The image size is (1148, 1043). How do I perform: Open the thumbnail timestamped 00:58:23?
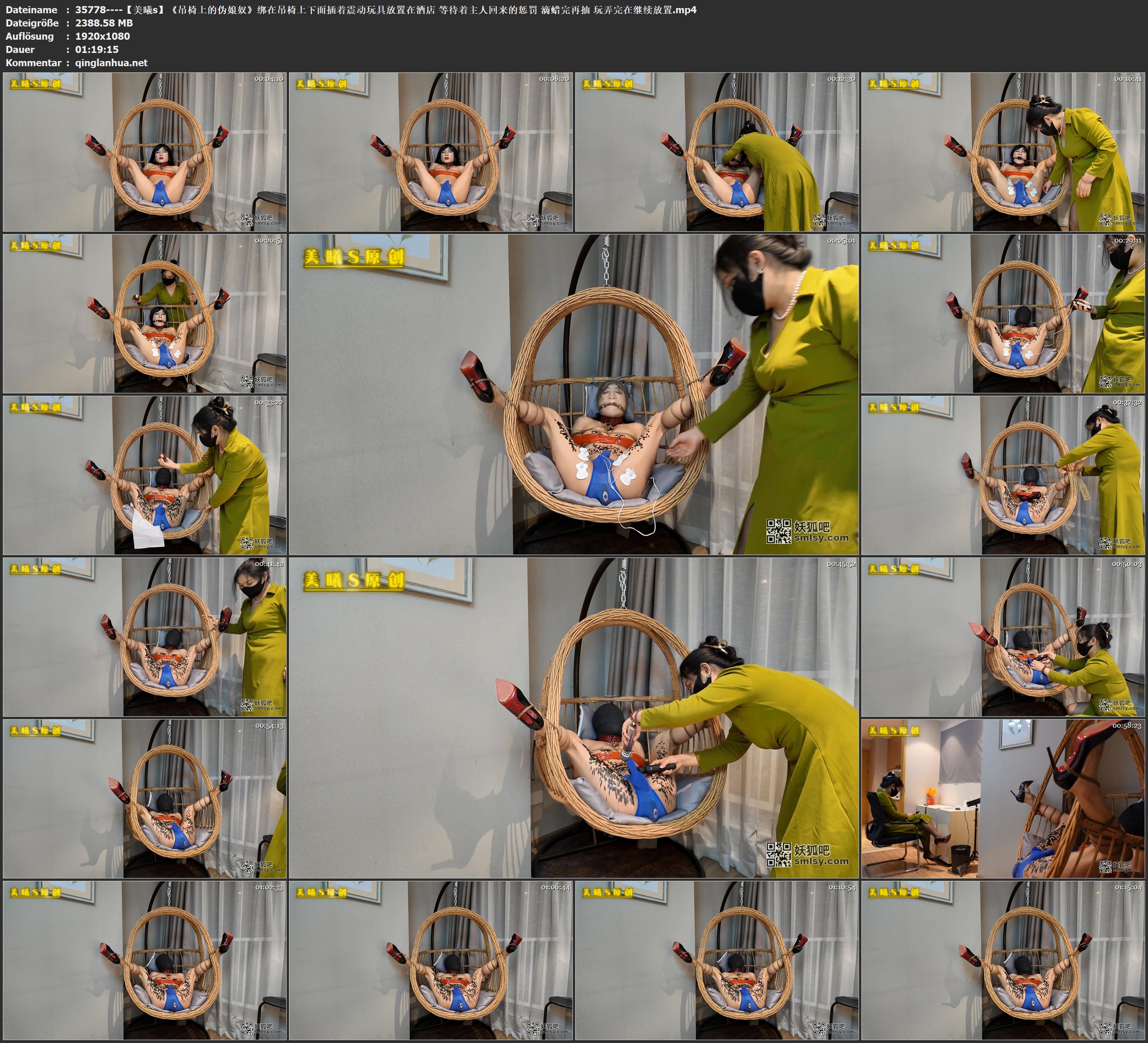pos(1002,798)
